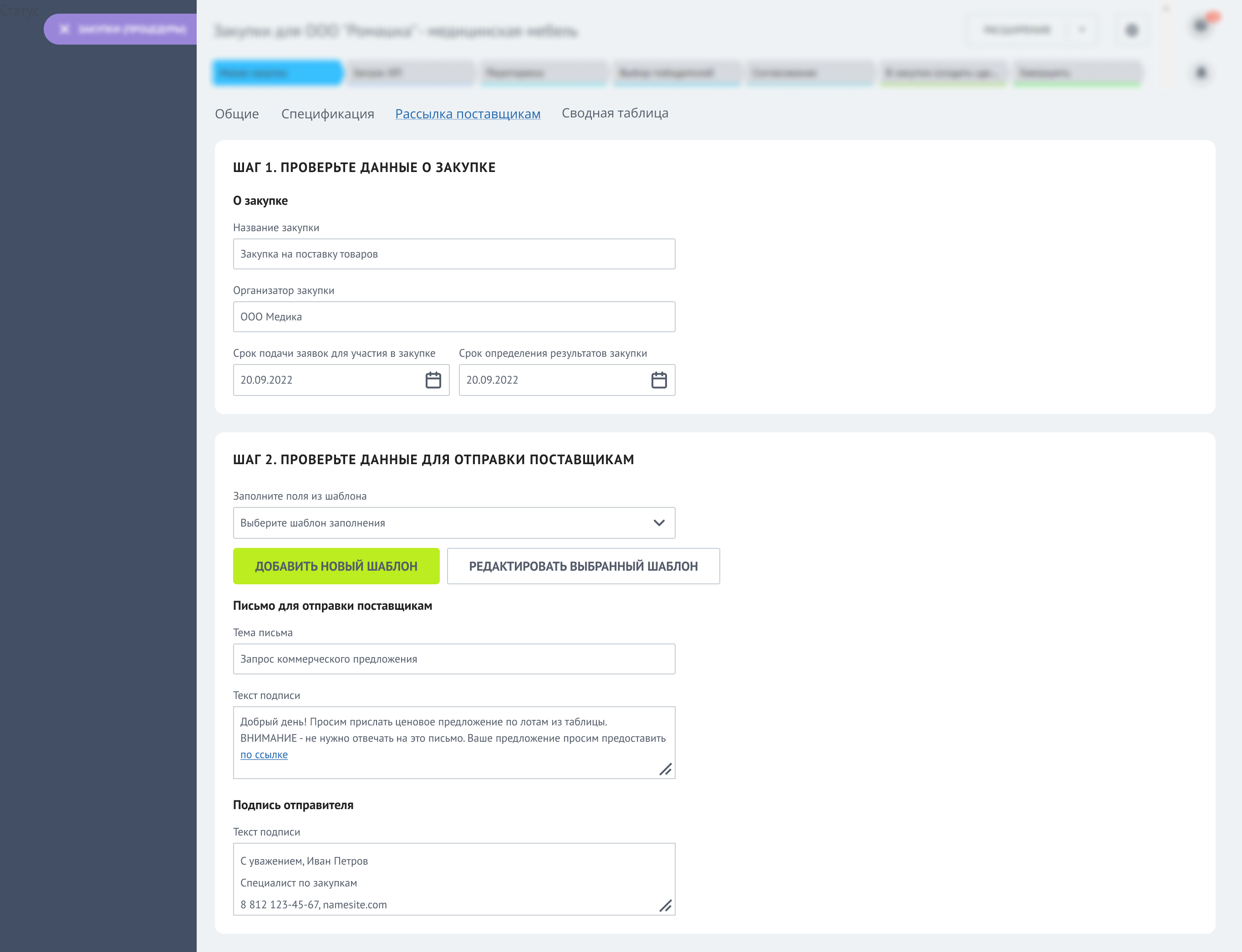The width and height of the screenshot is (1242, 952).
Task: Open the 'Спецификация' tab
Action: click(x=328, y=114)
